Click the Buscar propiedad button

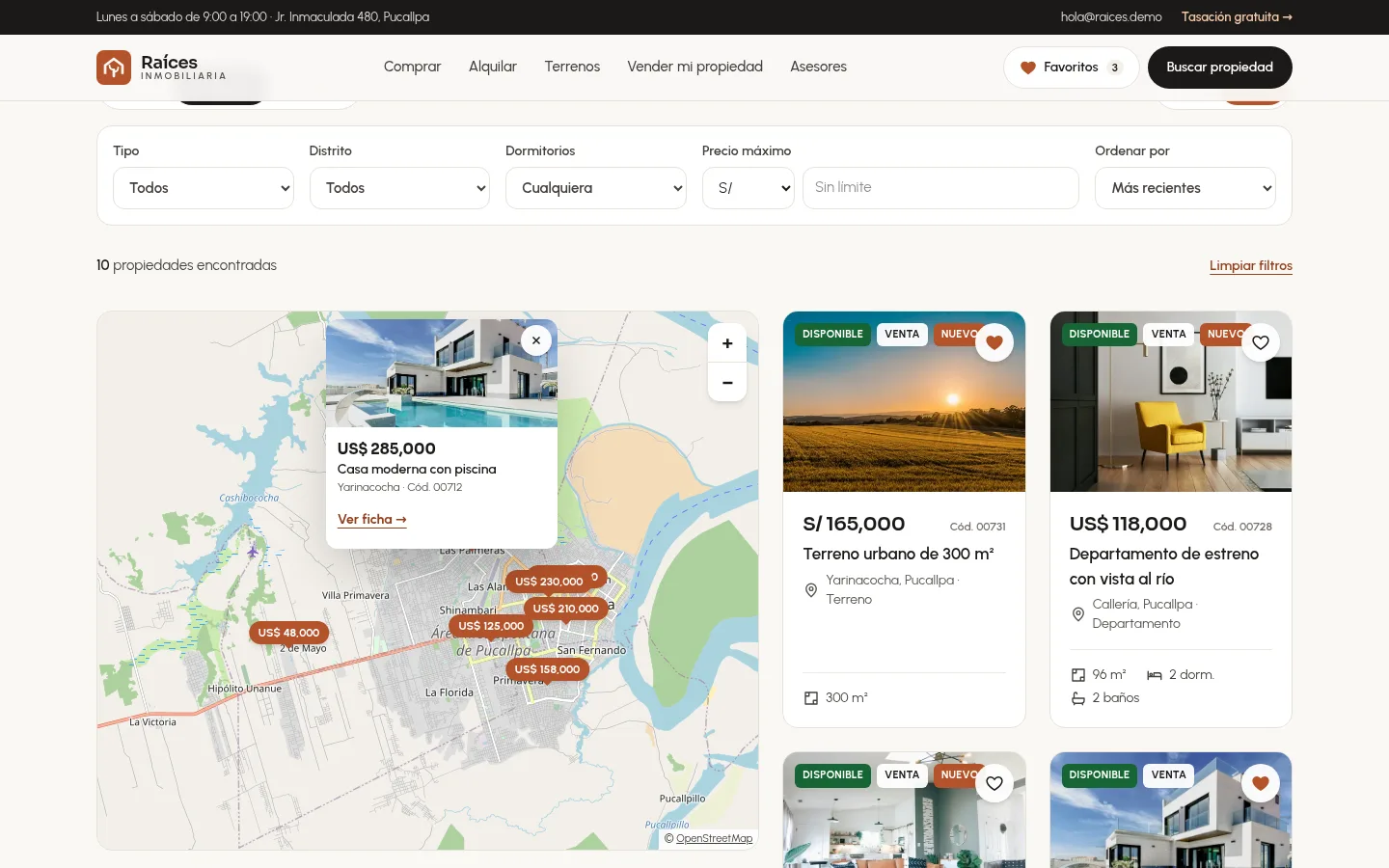click(1220, 68)
